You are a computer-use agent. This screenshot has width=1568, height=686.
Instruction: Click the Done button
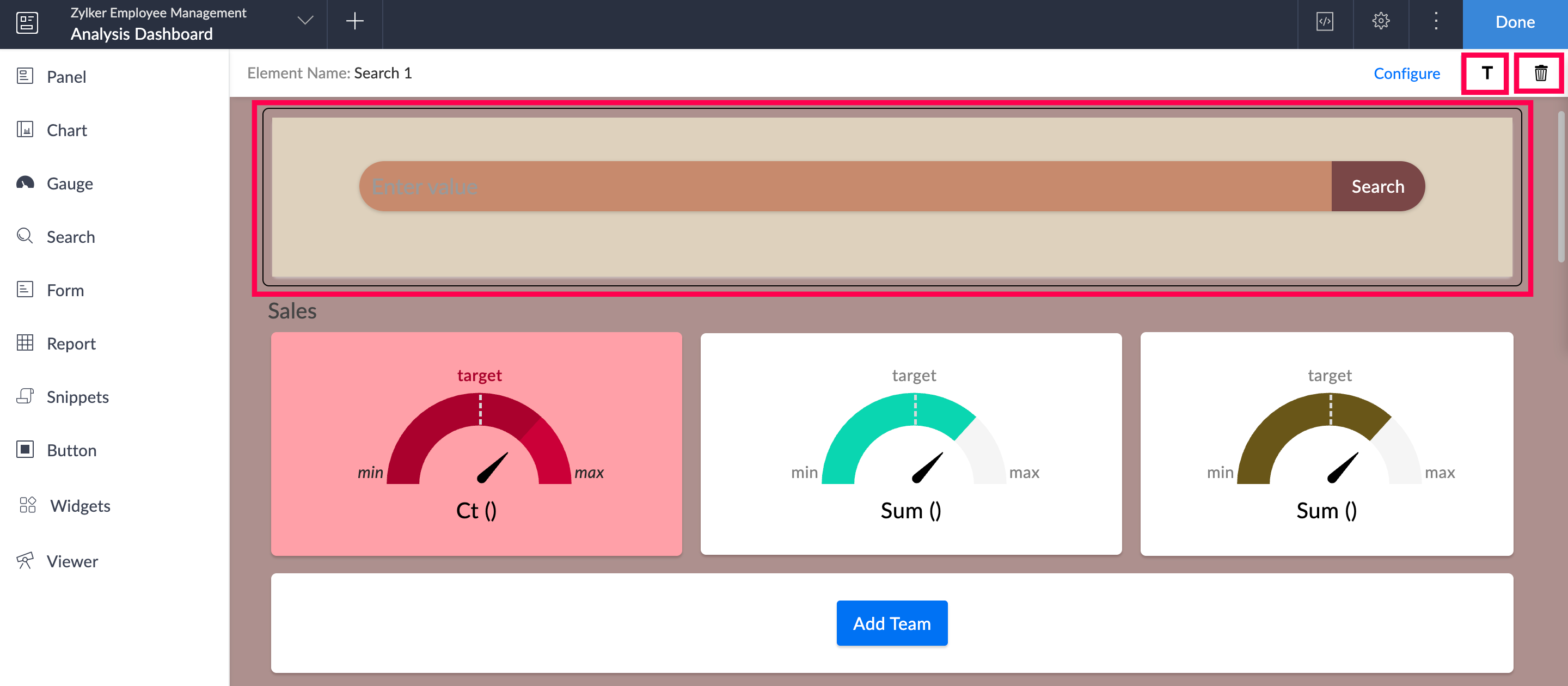(x=1515, y=22)
